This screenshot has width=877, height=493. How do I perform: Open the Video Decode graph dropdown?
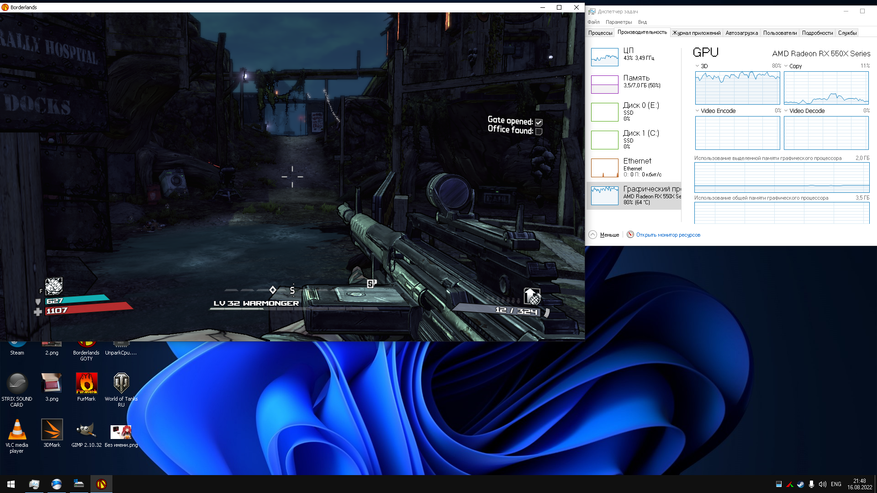click(786, 111)
